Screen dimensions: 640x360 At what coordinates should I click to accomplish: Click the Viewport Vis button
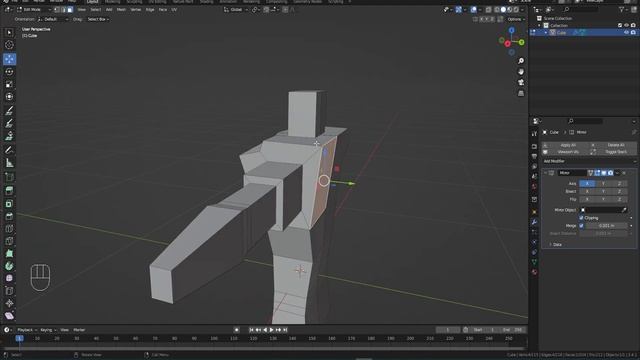pos(565,152)
